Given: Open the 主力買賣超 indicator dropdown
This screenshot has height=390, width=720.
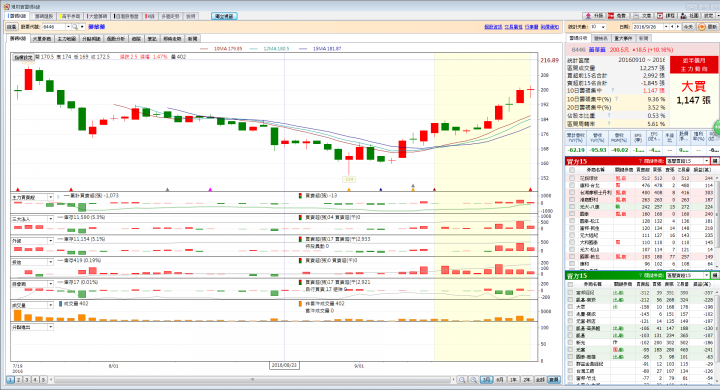Looking at the screenshot, I should 51,198.
